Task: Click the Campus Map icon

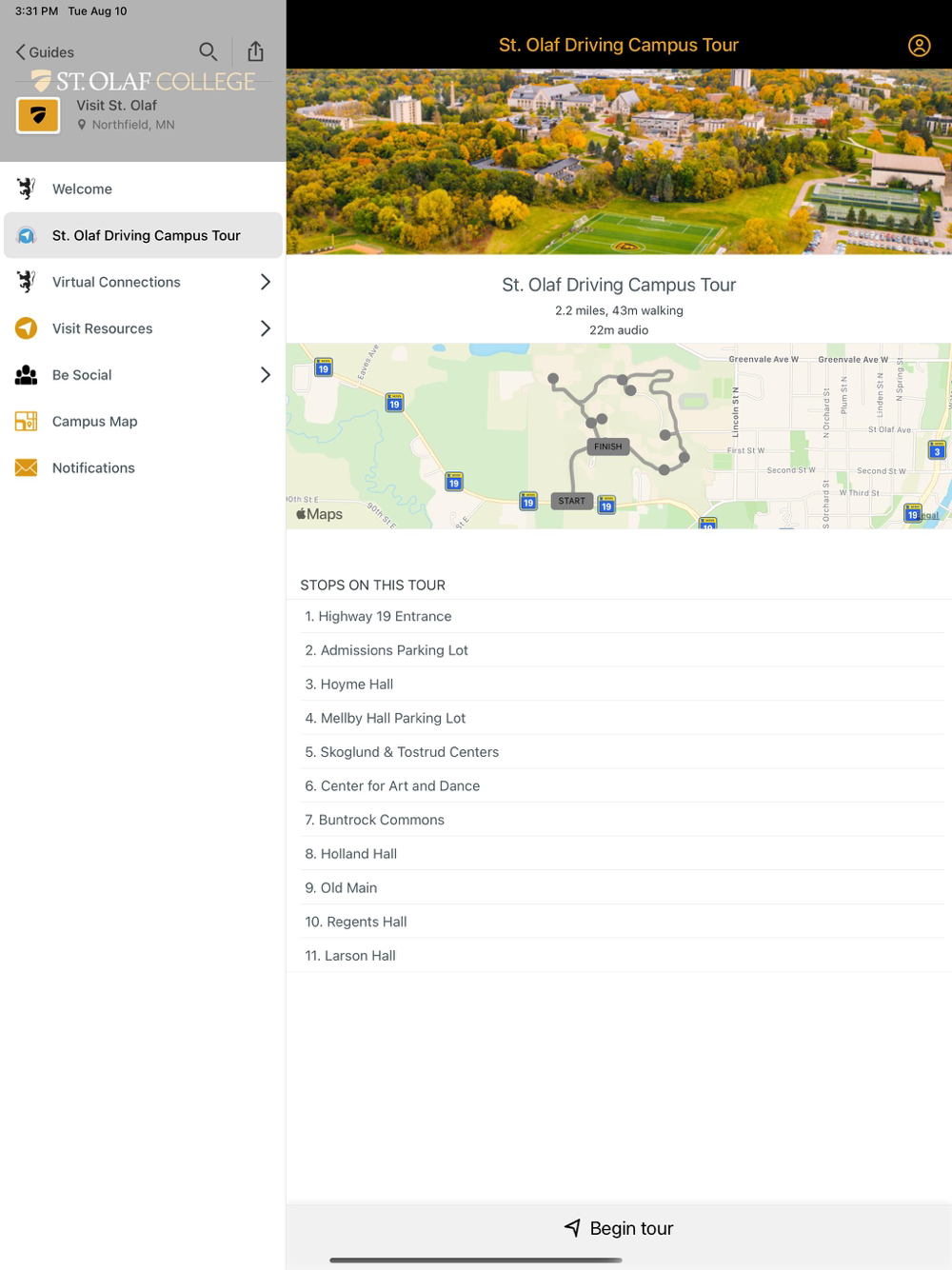Action: point(27,422)
